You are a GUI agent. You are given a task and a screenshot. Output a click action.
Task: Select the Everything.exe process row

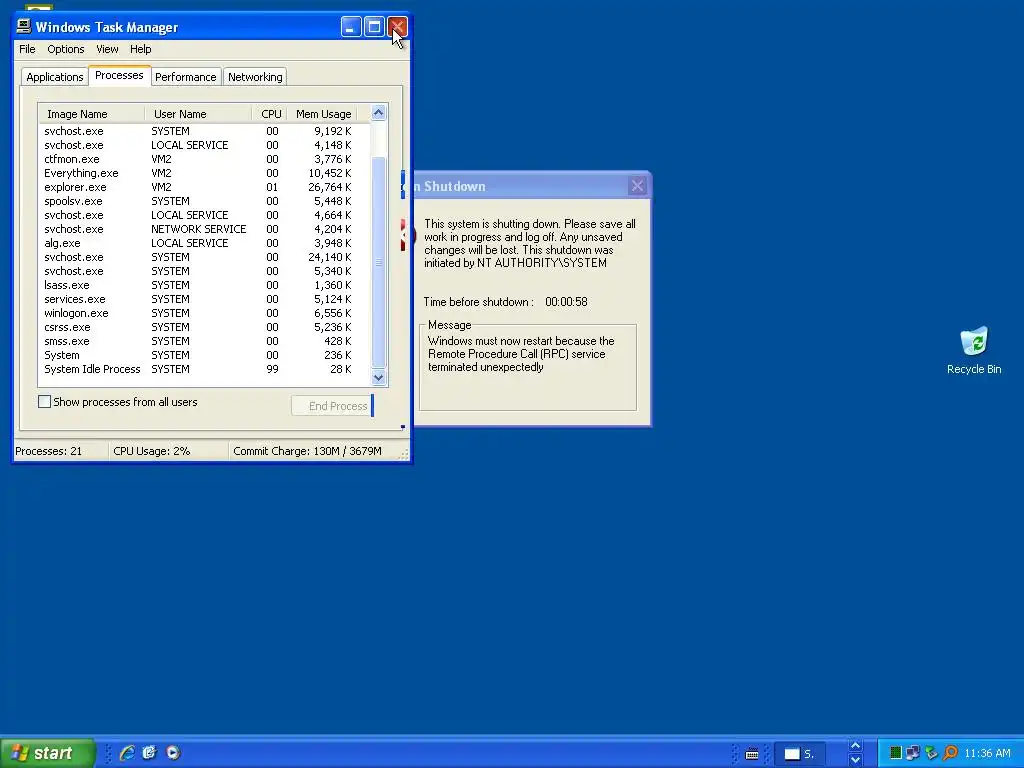204,173
